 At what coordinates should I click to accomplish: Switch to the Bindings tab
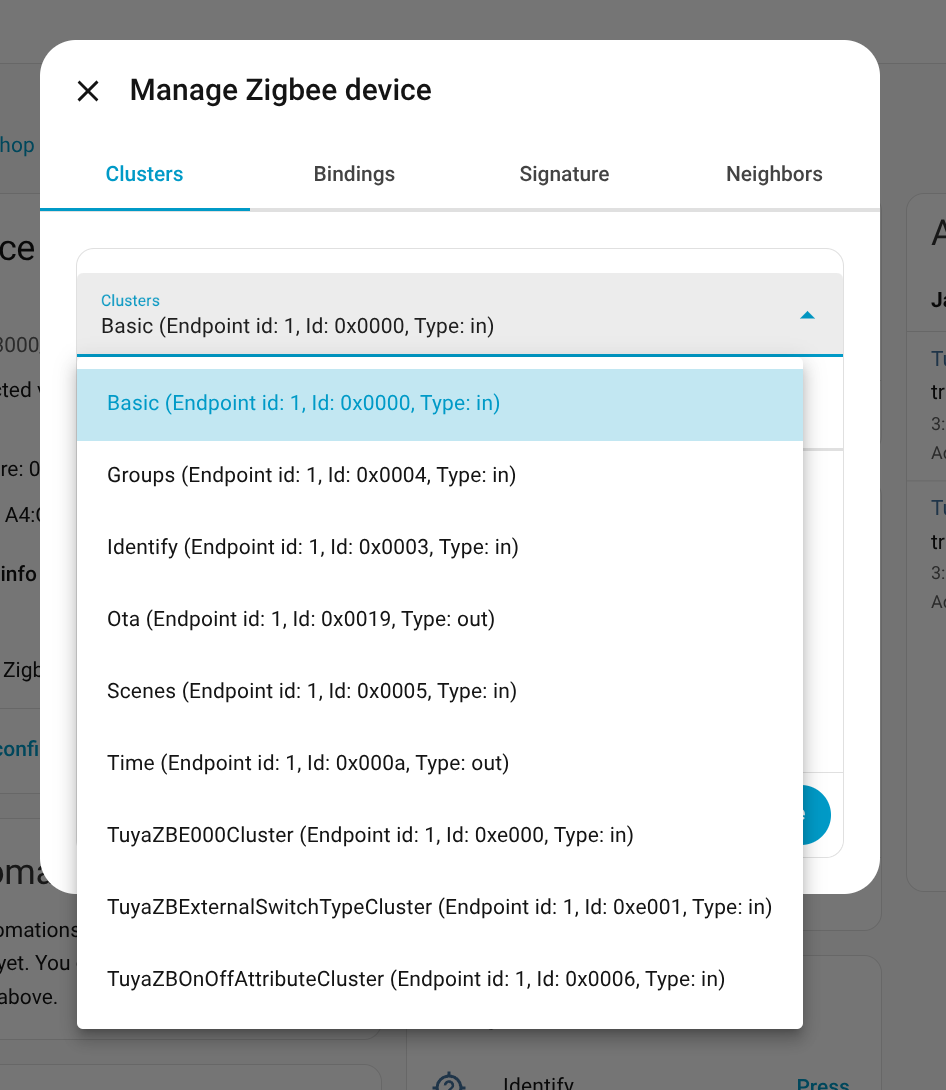click(x=354, y=174)
